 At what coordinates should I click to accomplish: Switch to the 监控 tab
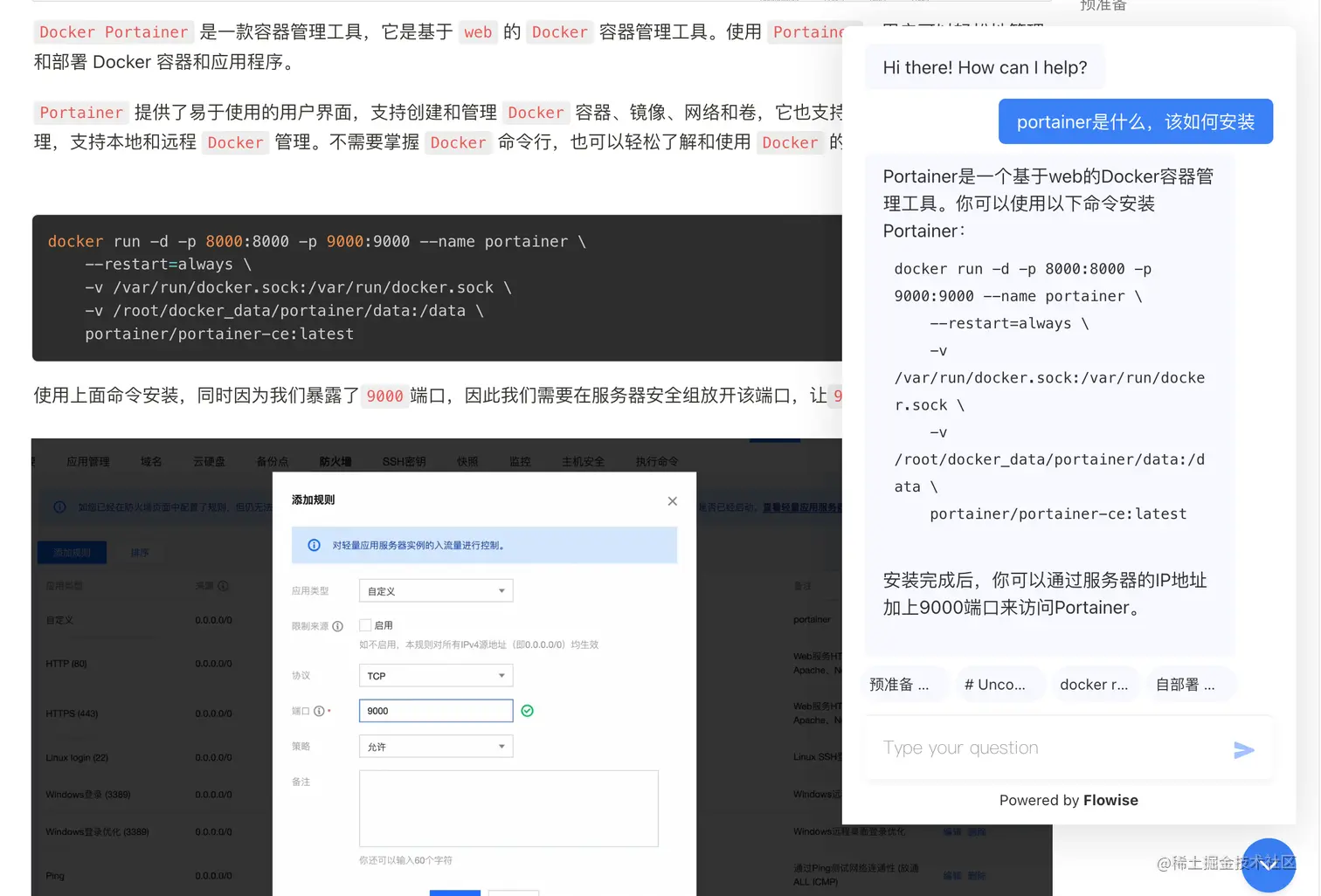click(x=521, y=461)
